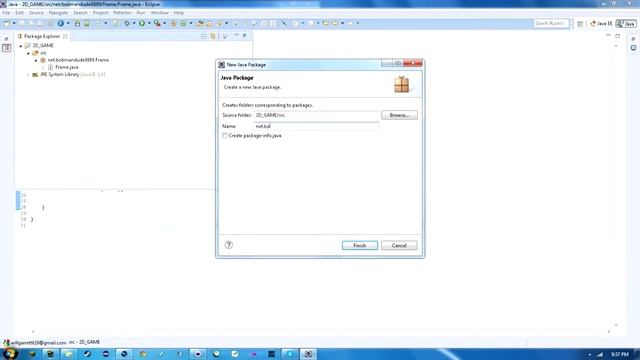Open the New Java Class dropdown arrow
Screen dimensions: 640x360
click(191, 23)
